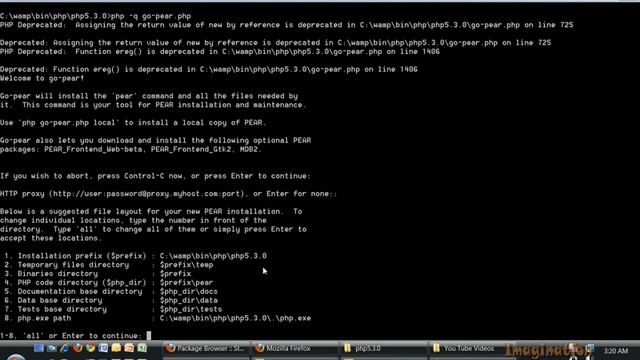Click the '$prefix\temp' value
Image resolution: width=640 pixels, height=360 pixels.
[x=187, y=265]
